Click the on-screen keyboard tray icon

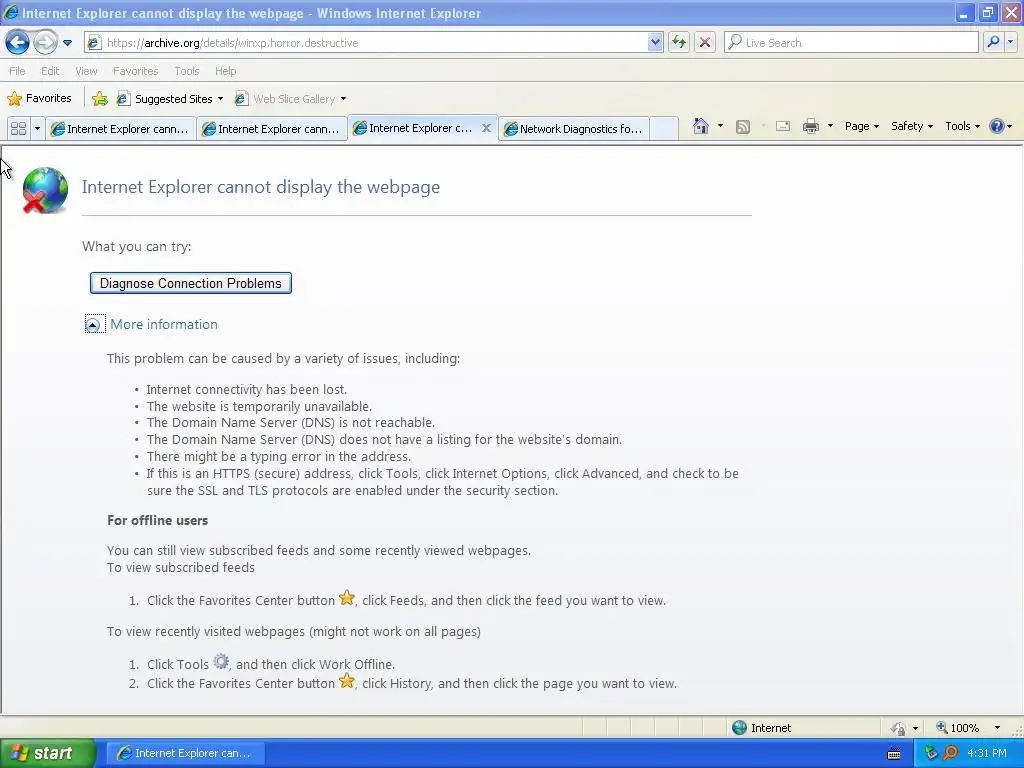click(894, 754)
